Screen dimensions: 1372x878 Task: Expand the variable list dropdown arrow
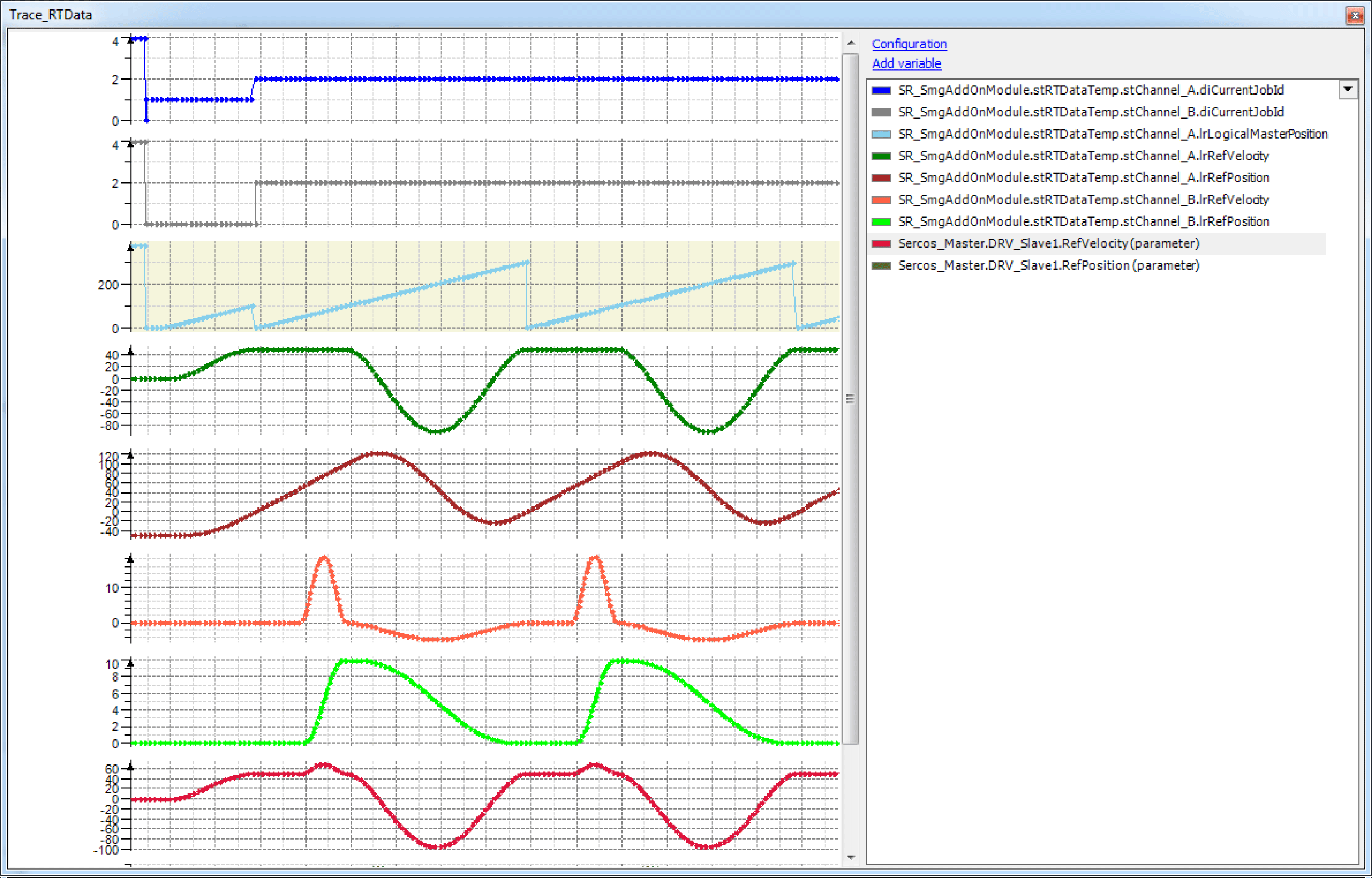tap(1348, 90)
